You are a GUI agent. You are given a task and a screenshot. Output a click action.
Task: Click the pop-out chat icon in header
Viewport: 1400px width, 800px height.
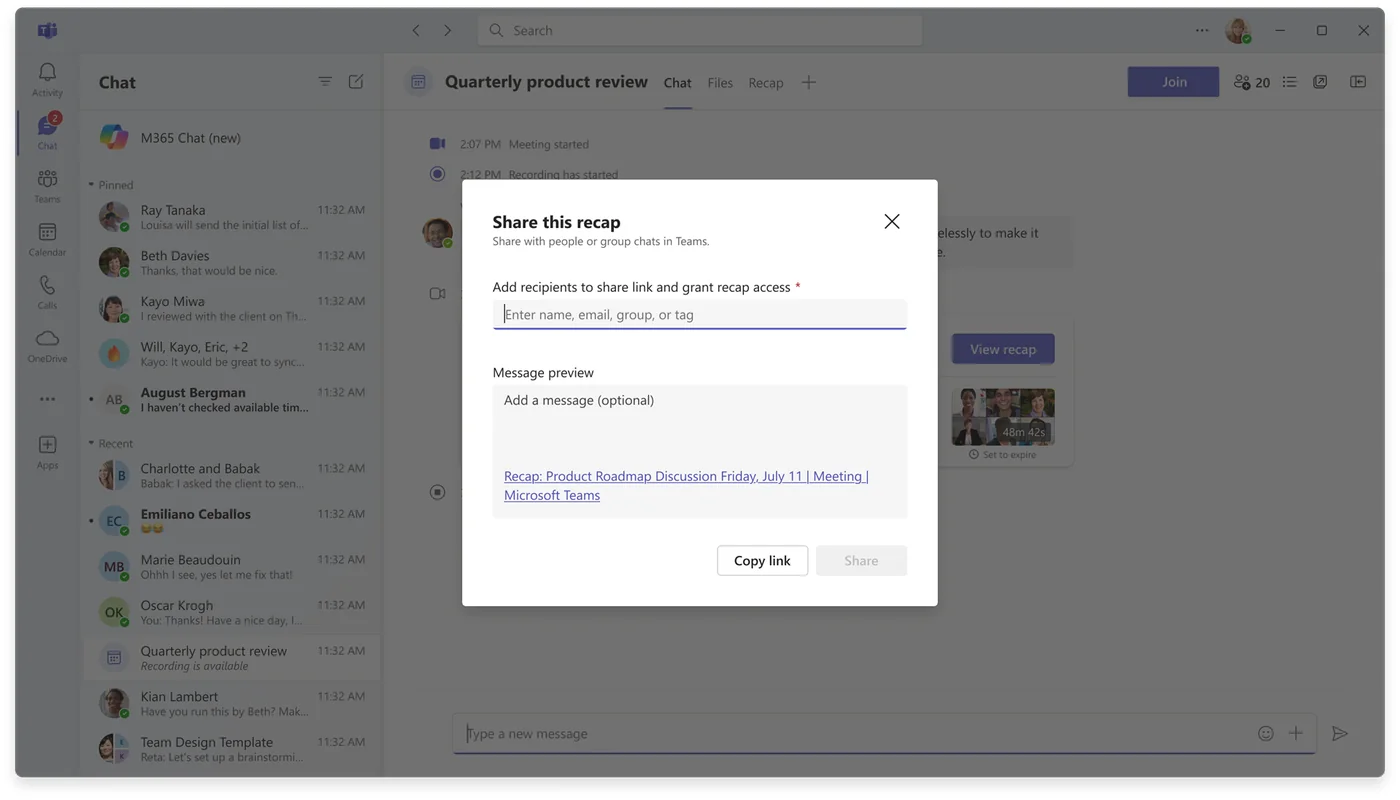[x=1320, y=82]
